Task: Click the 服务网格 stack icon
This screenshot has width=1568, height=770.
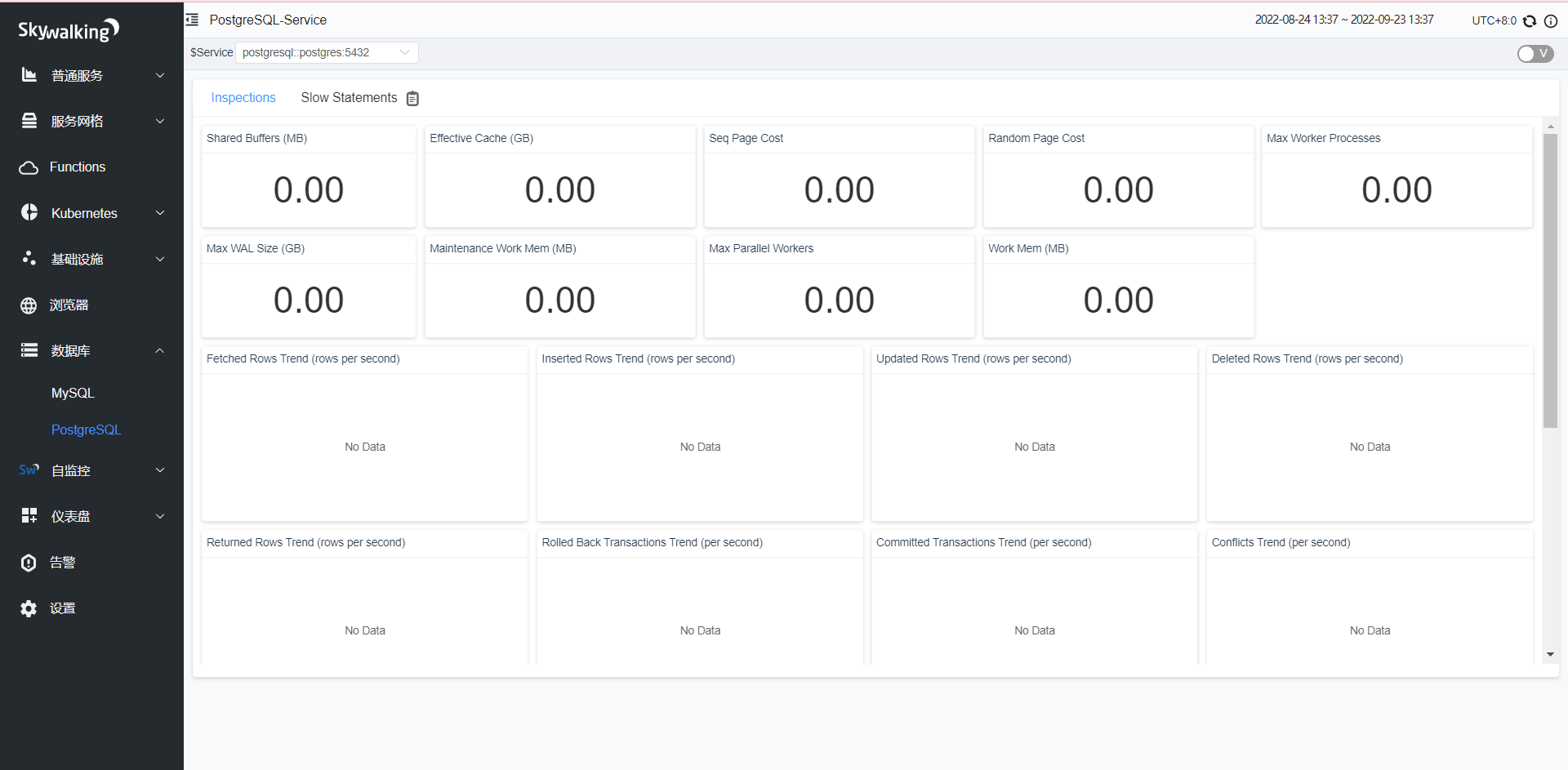Action: (29, 121)
